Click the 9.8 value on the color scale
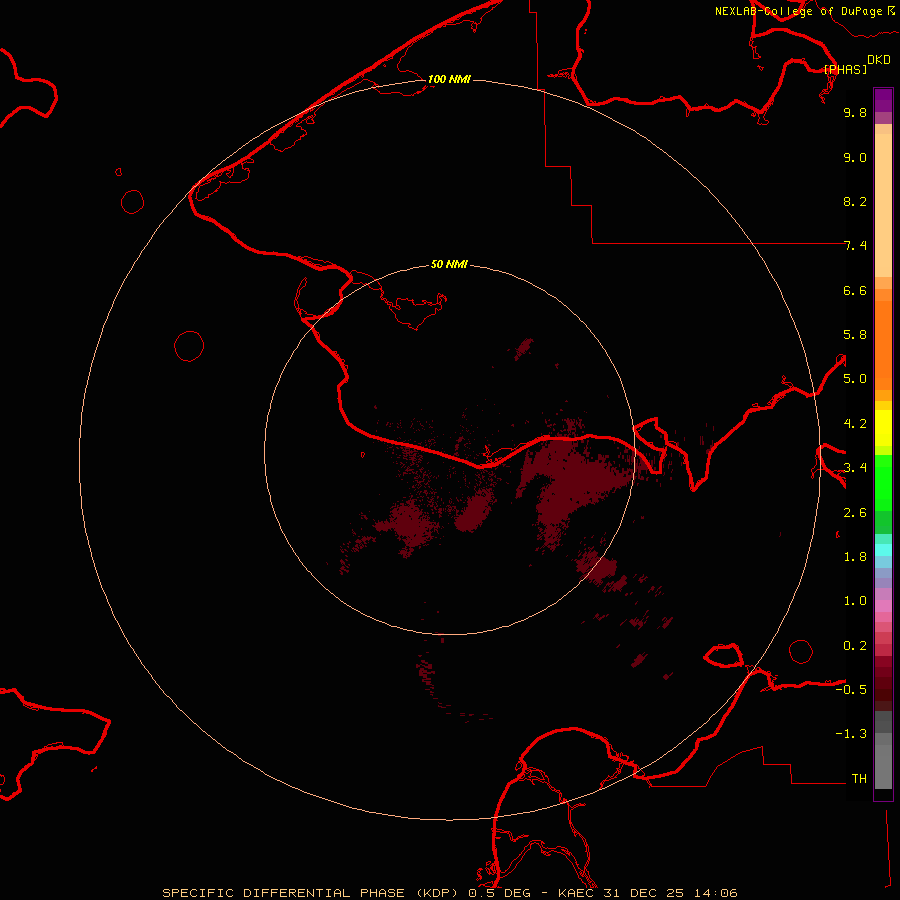This screenshot has width=900, height=900. (x=854, y=113)
